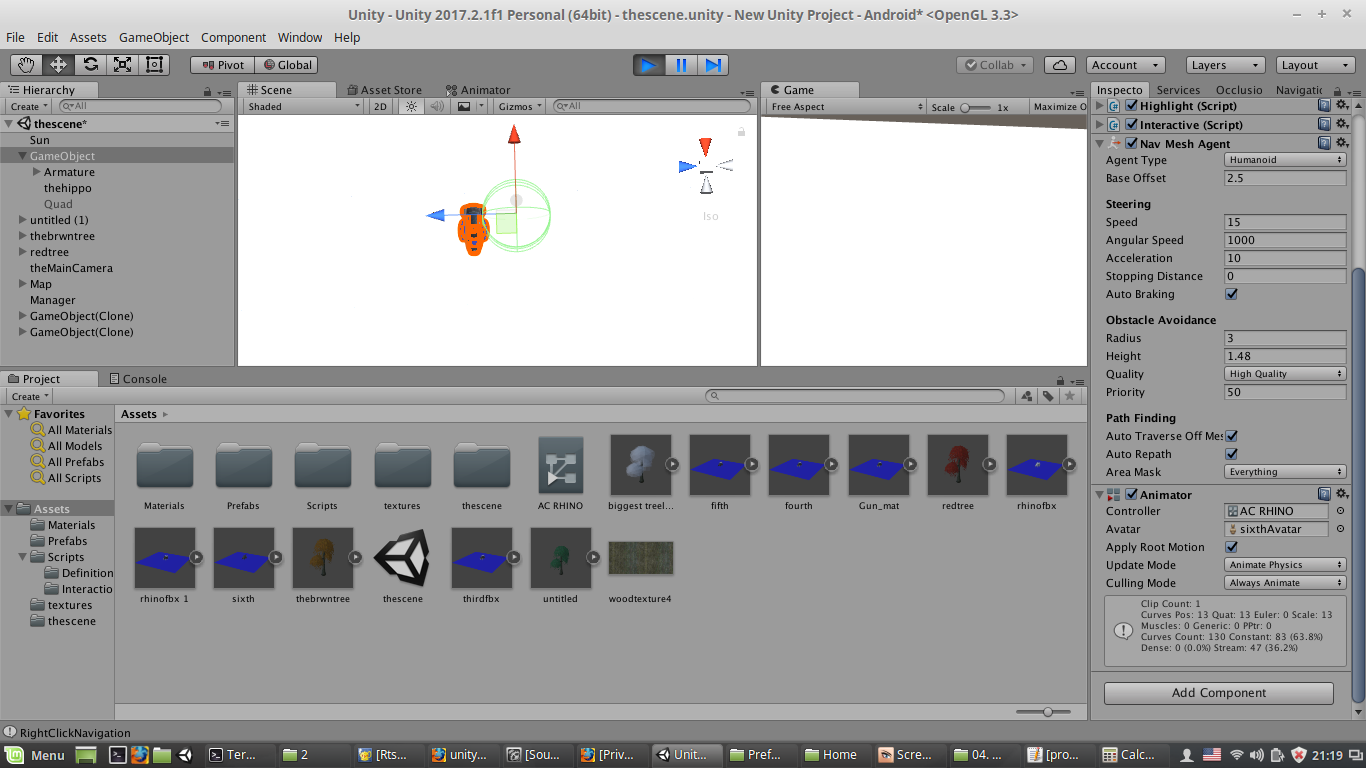Open Shaded draw mode dropdown
Screen dimensions: 1366x768
[x=304, y=106]
